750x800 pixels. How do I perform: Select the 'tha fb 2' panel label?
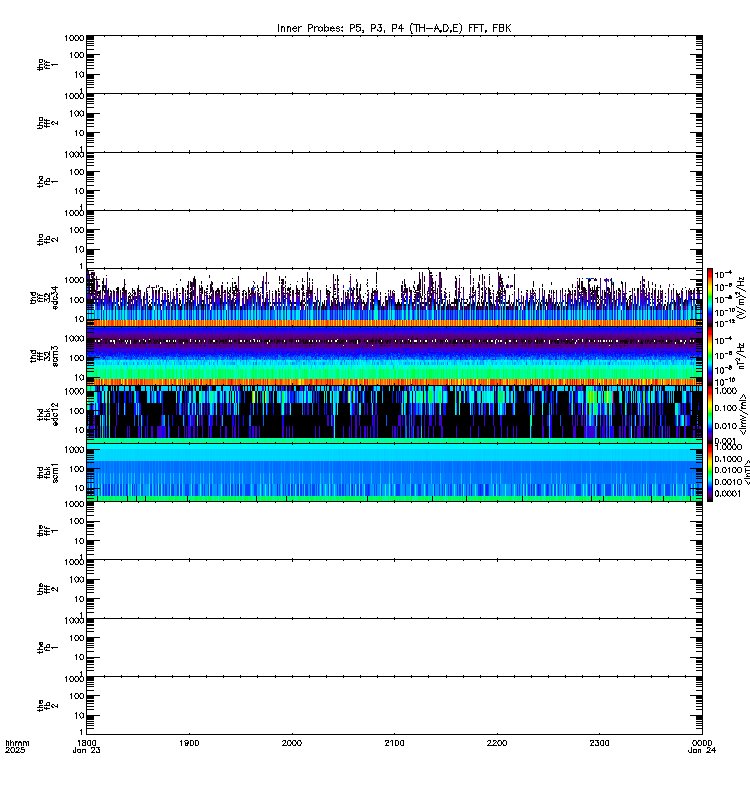(47, 239)
